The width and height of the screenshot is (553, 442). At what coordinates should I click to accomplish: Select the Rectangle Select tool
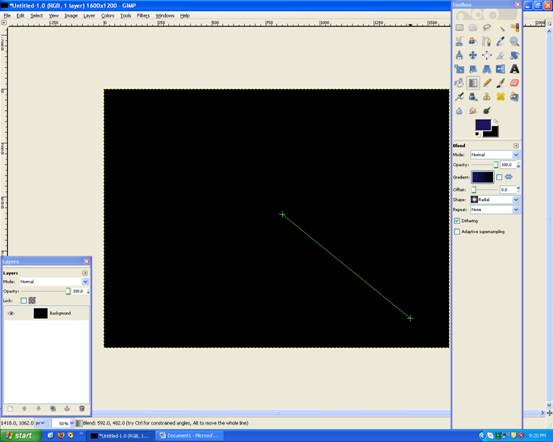tap(459, 28)
